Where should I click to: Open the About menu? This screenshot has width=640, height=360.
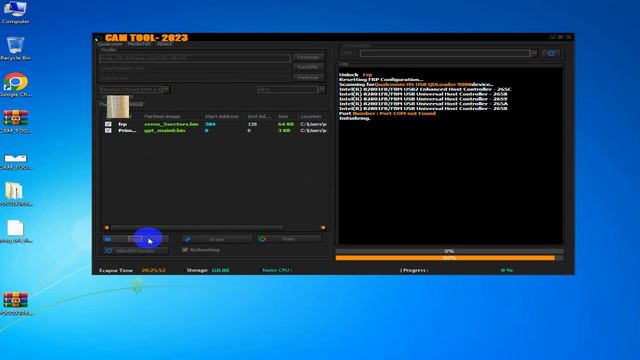click(164, 44)
